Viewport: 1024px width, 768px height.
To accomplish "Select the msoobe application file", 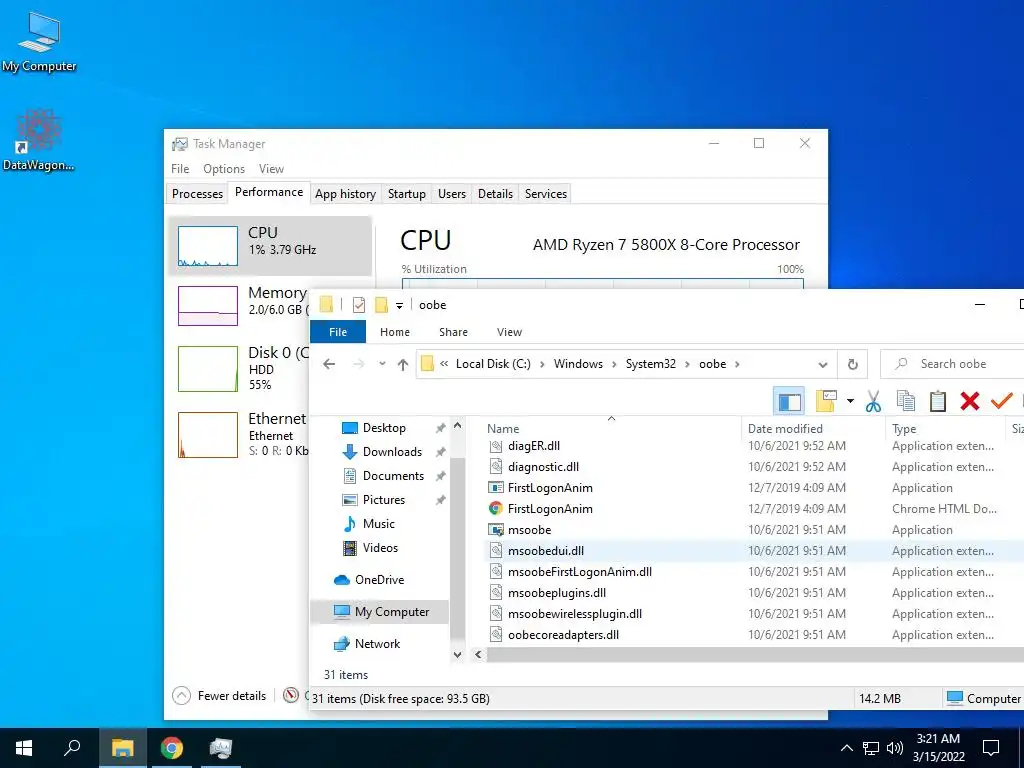I will tap(530, 530).
